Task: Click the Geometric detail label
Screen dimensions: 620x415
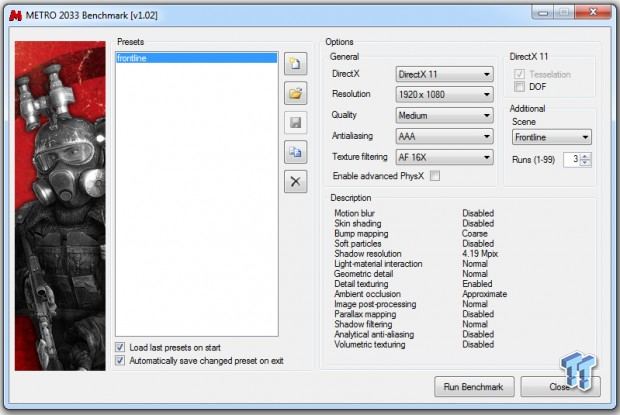Action: [363, 274]
